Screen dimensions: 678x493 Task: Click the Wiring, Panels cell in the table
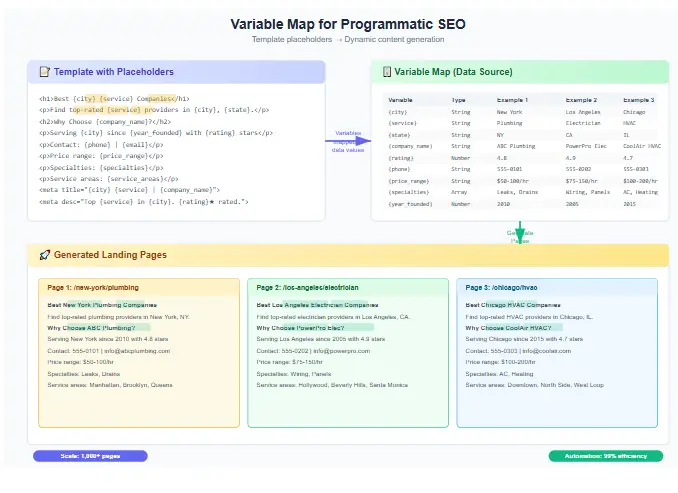[x=588, y=192]
